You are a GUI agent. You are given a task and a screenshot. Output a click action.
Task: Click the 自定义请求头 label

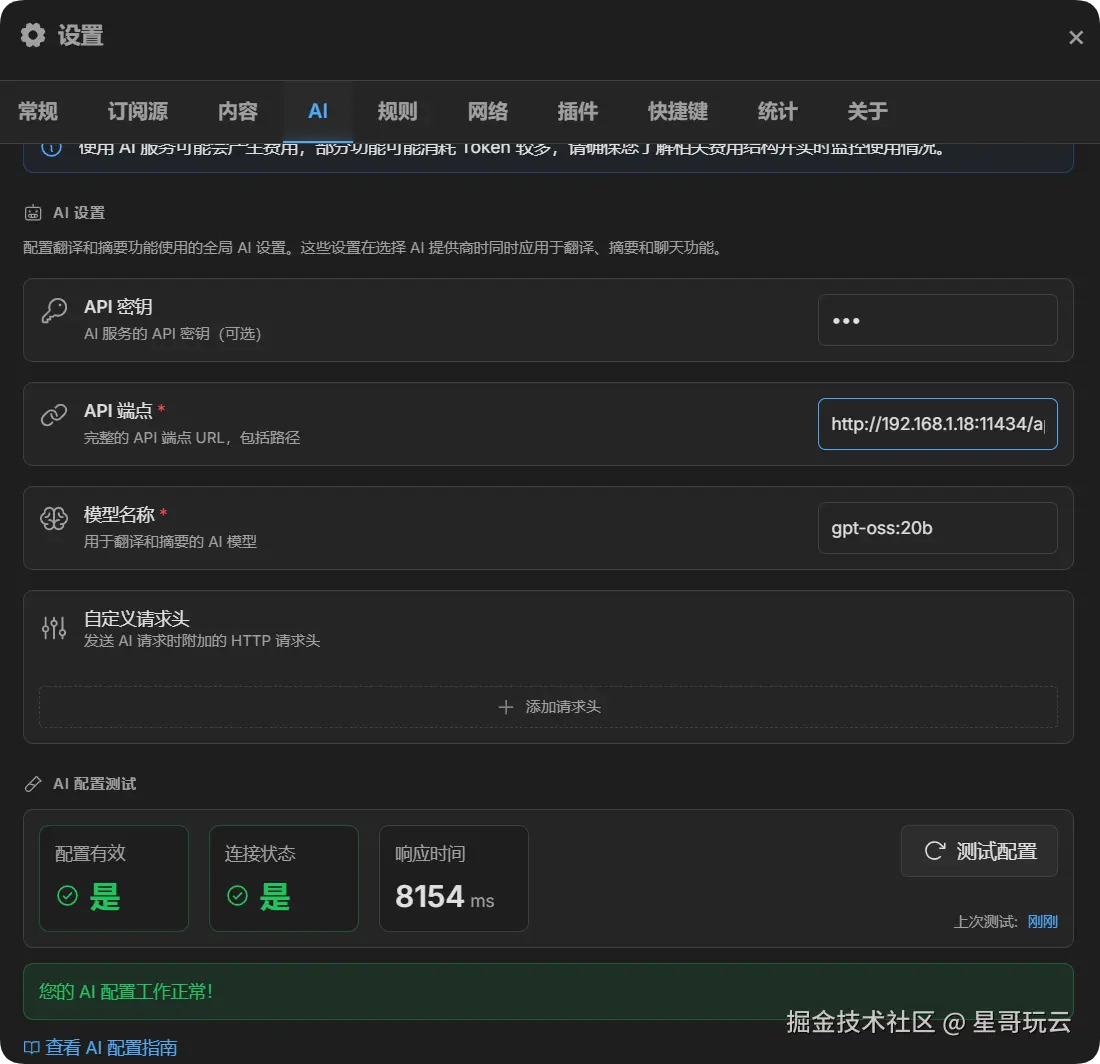(137, 619)
